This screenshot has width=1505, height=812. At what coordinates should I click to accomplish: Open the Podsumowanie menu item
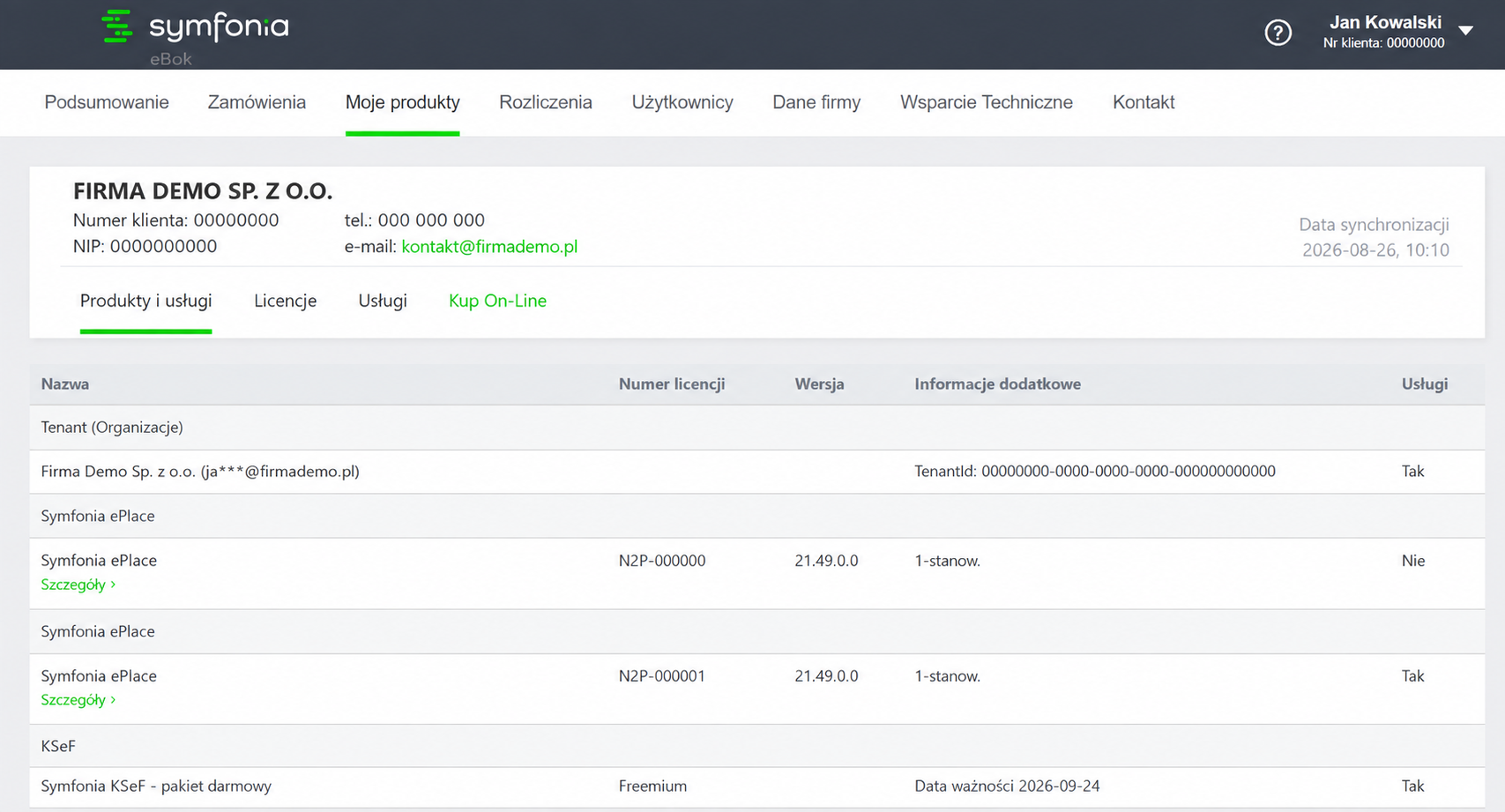click(107, 102)
